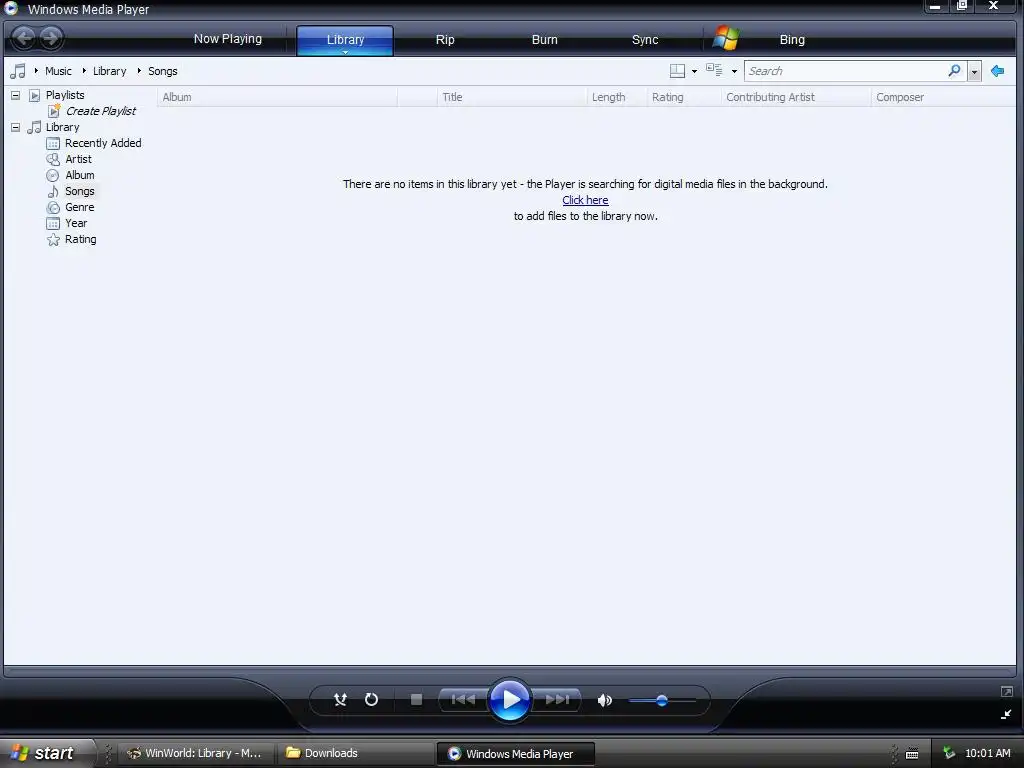
Task: Switch to compact mode icon
Action: [1006, 714]
